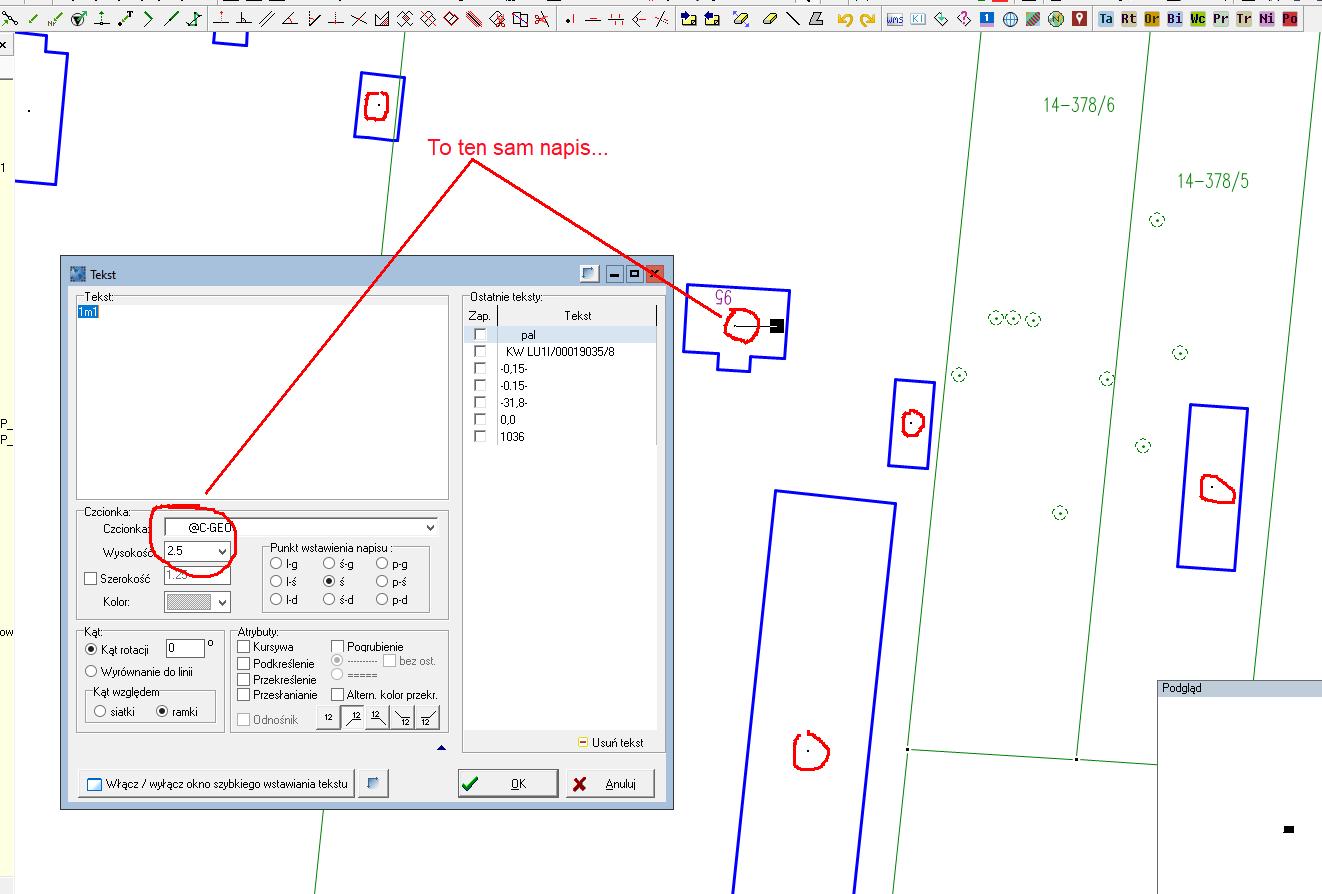
Task: Click into the Tekst text area
Action: (262, 400)
